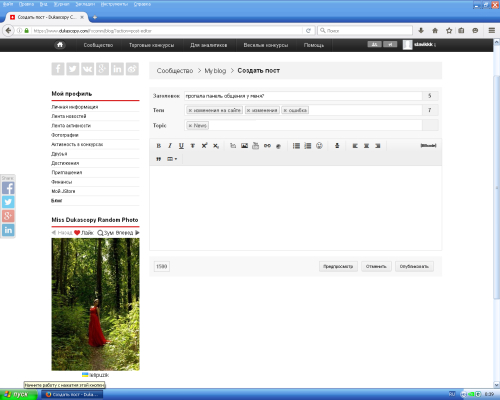The height and width of the screenshot is (400, 500).
Task: Remove the first tag in tags field
Action: click(190, 110)
